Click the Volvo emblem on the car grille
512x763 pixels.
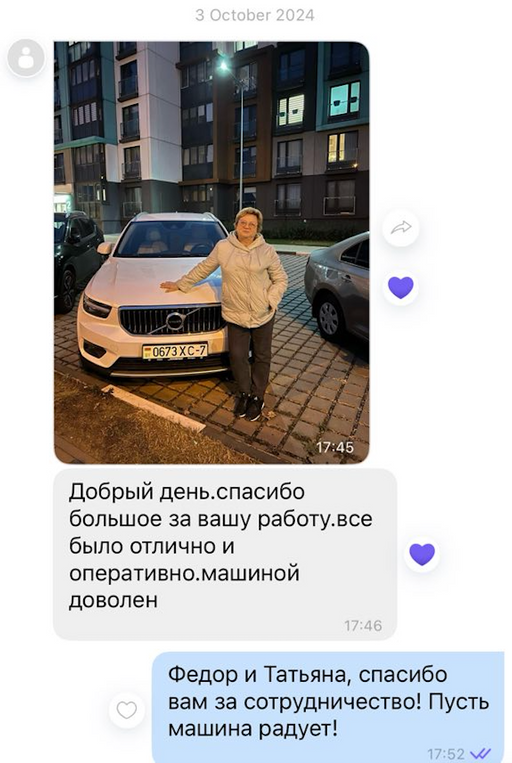tap(174, 321)
